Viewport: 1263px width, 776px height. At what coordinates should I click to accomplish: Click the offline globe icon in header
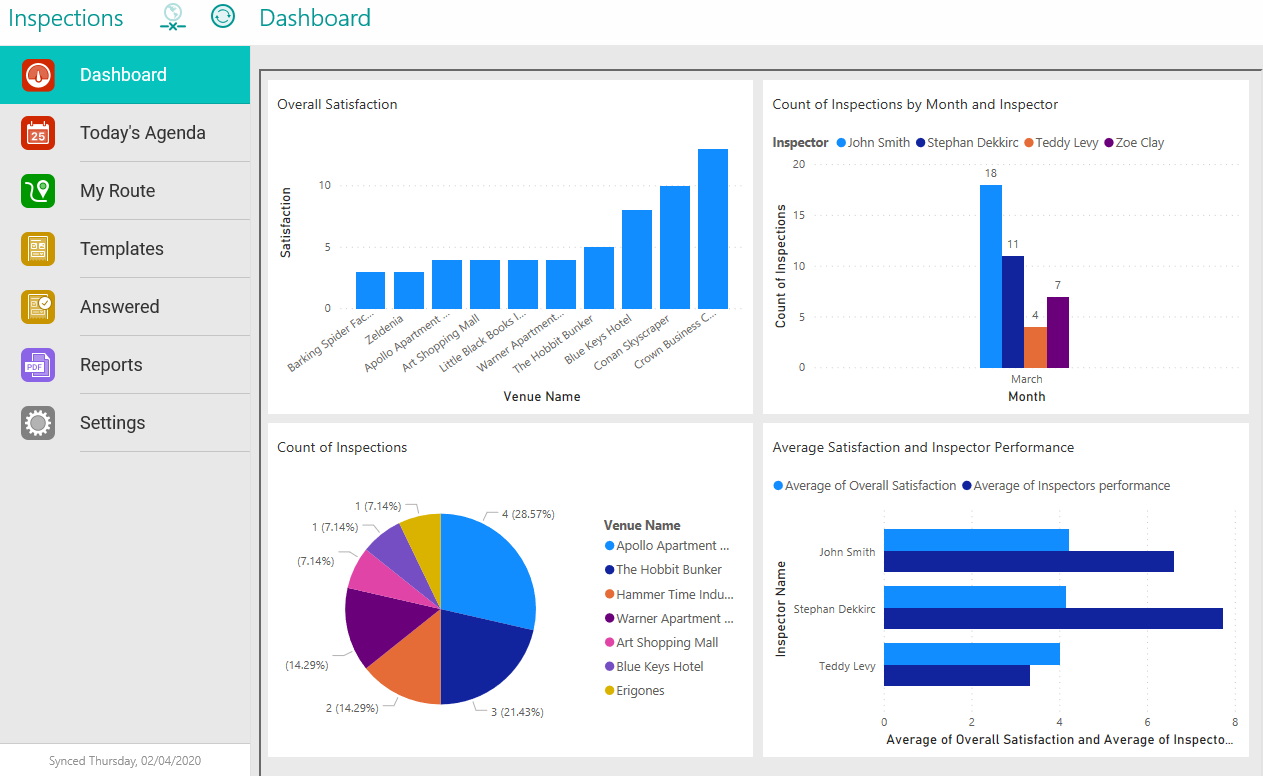click(174, 17)
